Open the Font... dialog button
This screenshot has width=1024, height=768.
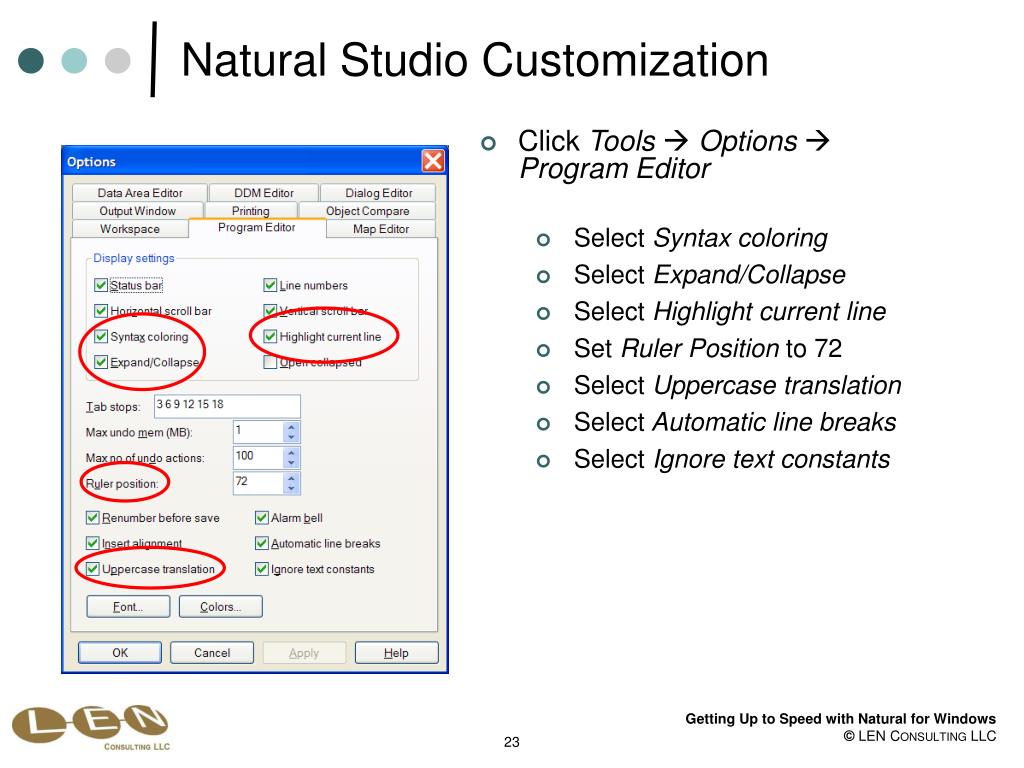point(128,607)
